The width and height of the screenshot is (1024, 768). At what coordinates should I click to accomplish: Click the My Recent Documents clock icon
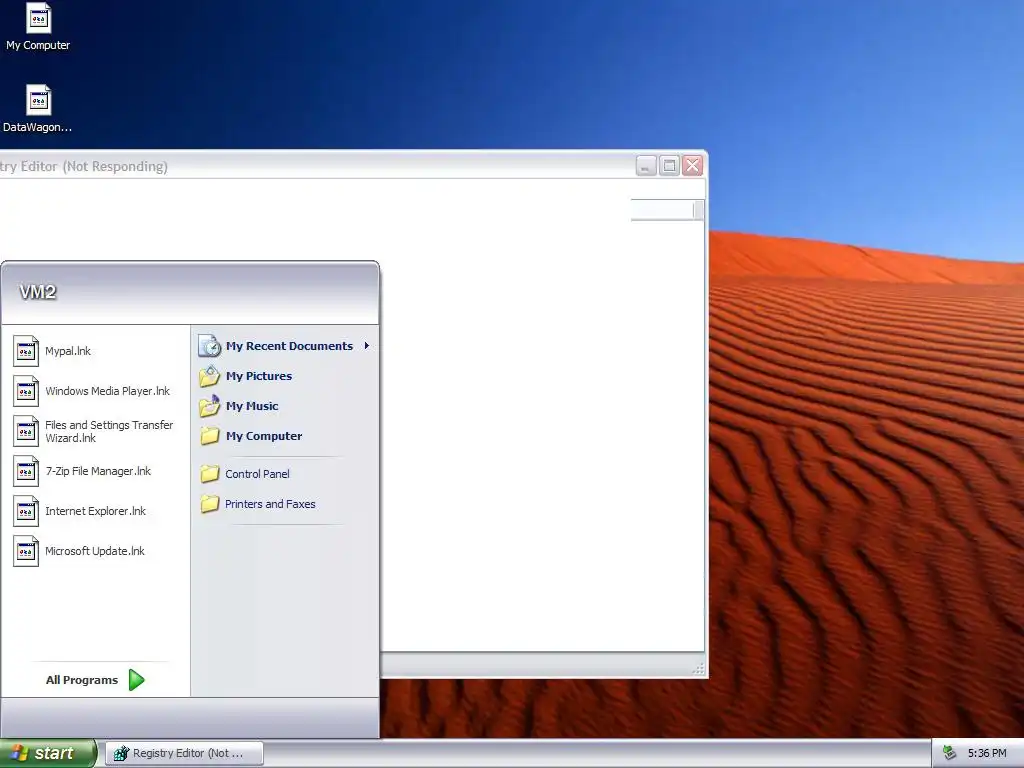pyautogui.click(x=210, y=345)
